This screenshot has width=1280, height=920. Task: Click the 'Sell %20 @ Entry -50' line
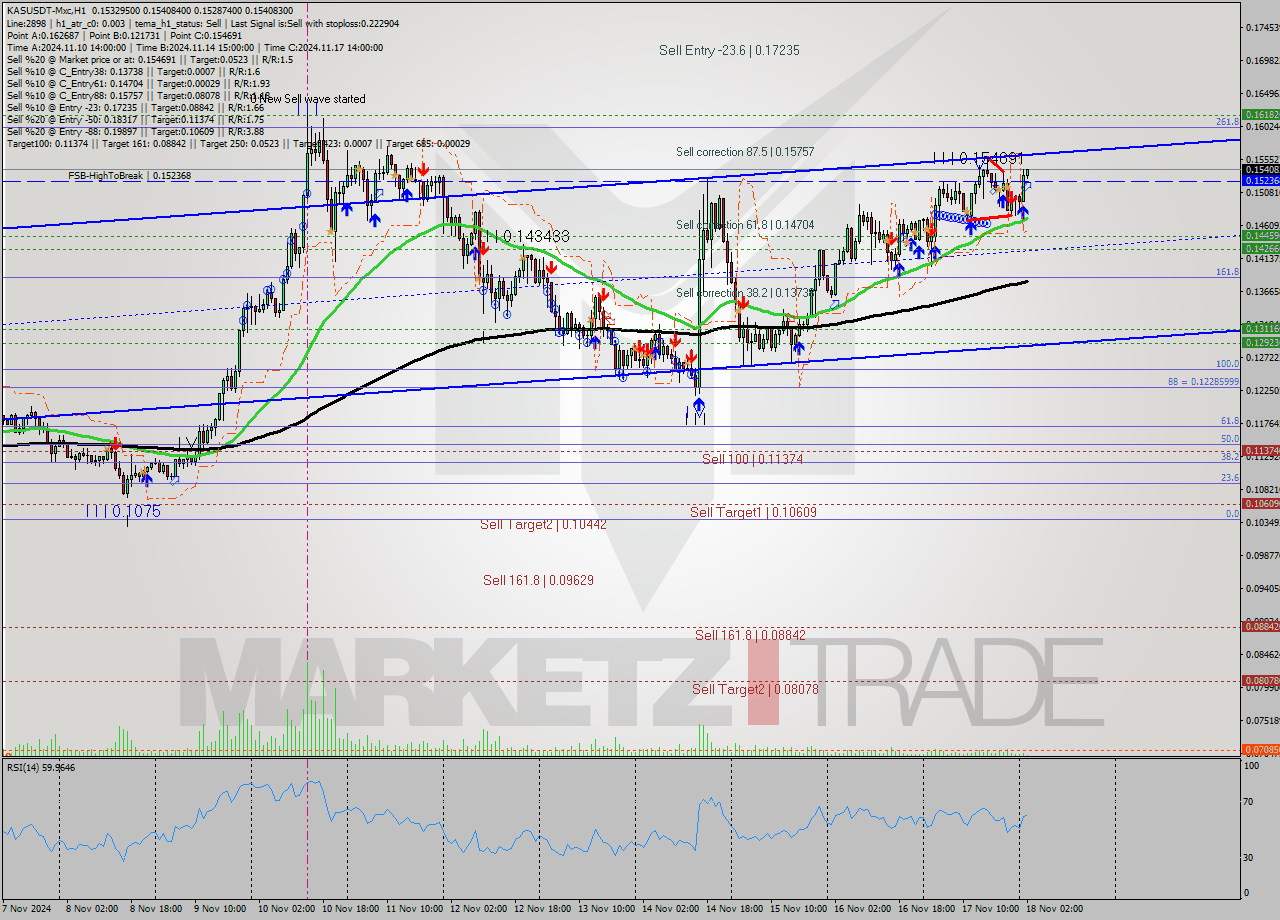point(135,119)
